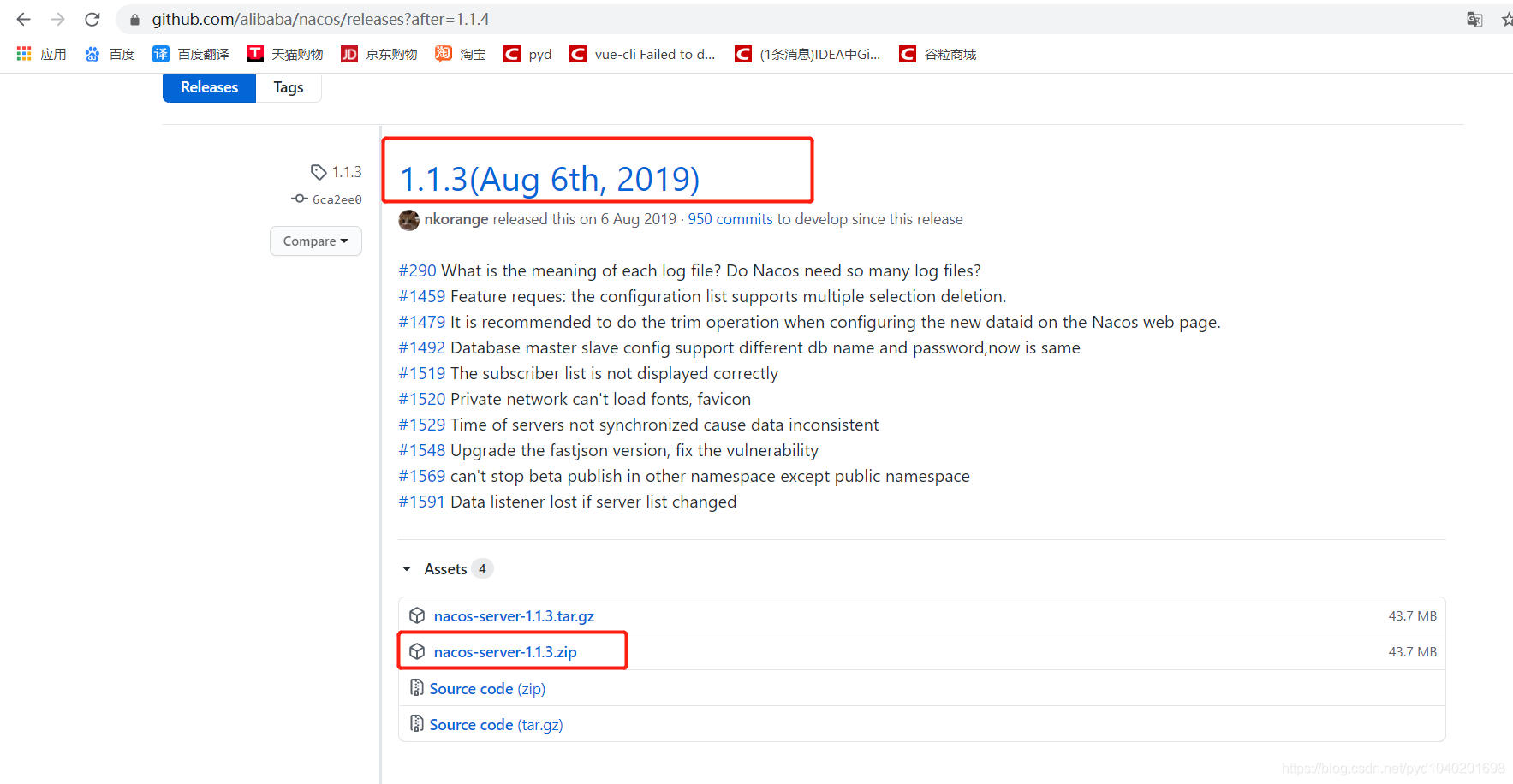Open the IDEA中Gi... bookmark

tap(807, 54)
